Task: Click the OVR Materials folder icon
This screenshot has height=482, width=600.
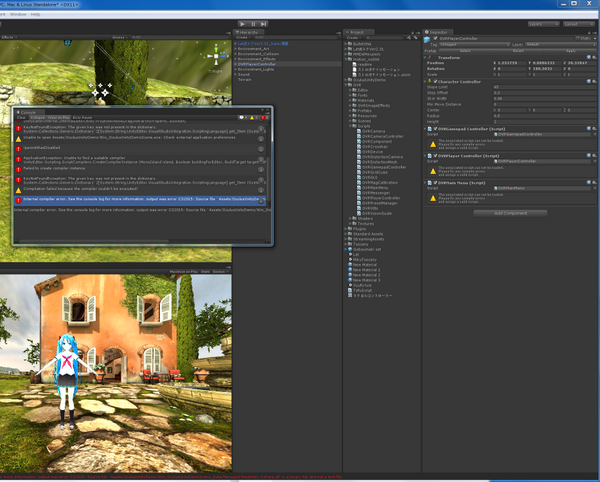Action: point(354,100)
